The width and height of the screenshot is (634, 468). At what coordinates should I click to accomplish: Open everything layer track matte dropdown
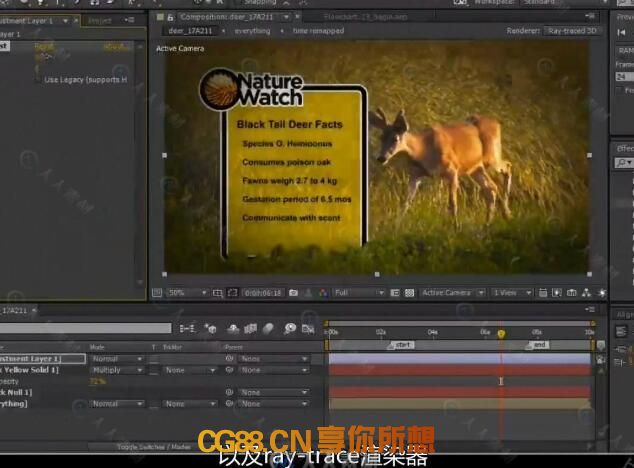190,404
